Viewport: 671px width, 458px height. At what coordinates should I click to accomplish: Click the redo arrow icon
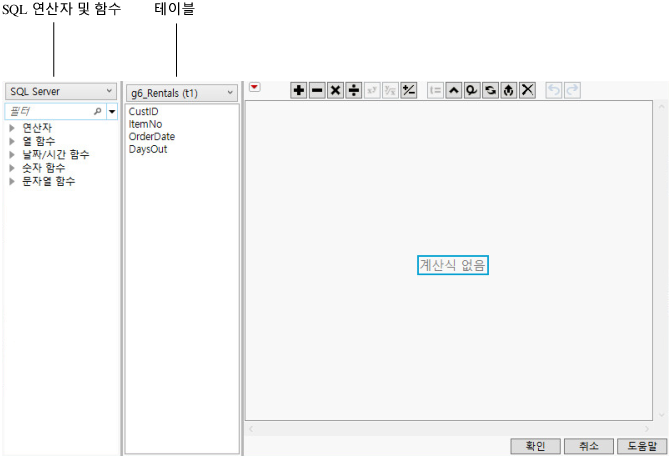click(572, 90)
